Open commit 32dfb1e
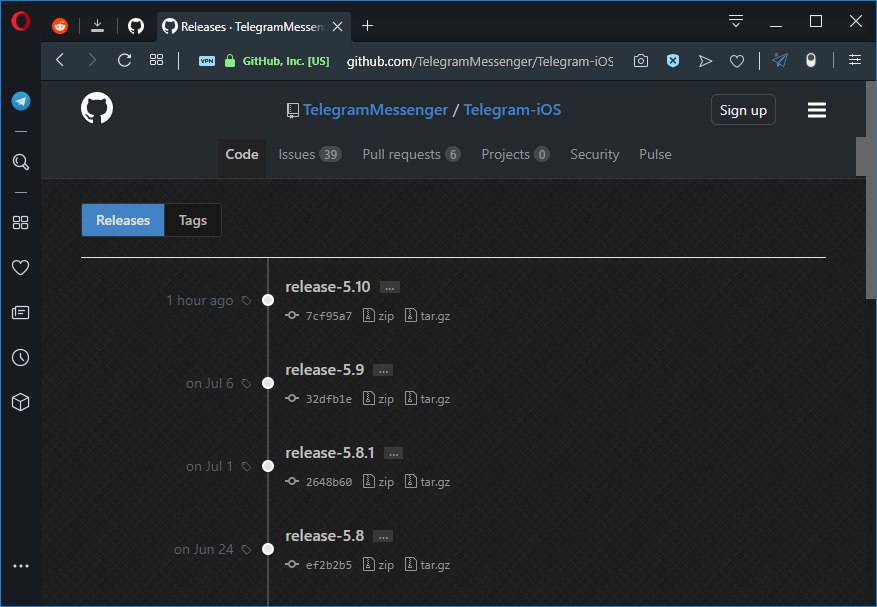This screenshot has width=877, height=607. click(328, 399)
